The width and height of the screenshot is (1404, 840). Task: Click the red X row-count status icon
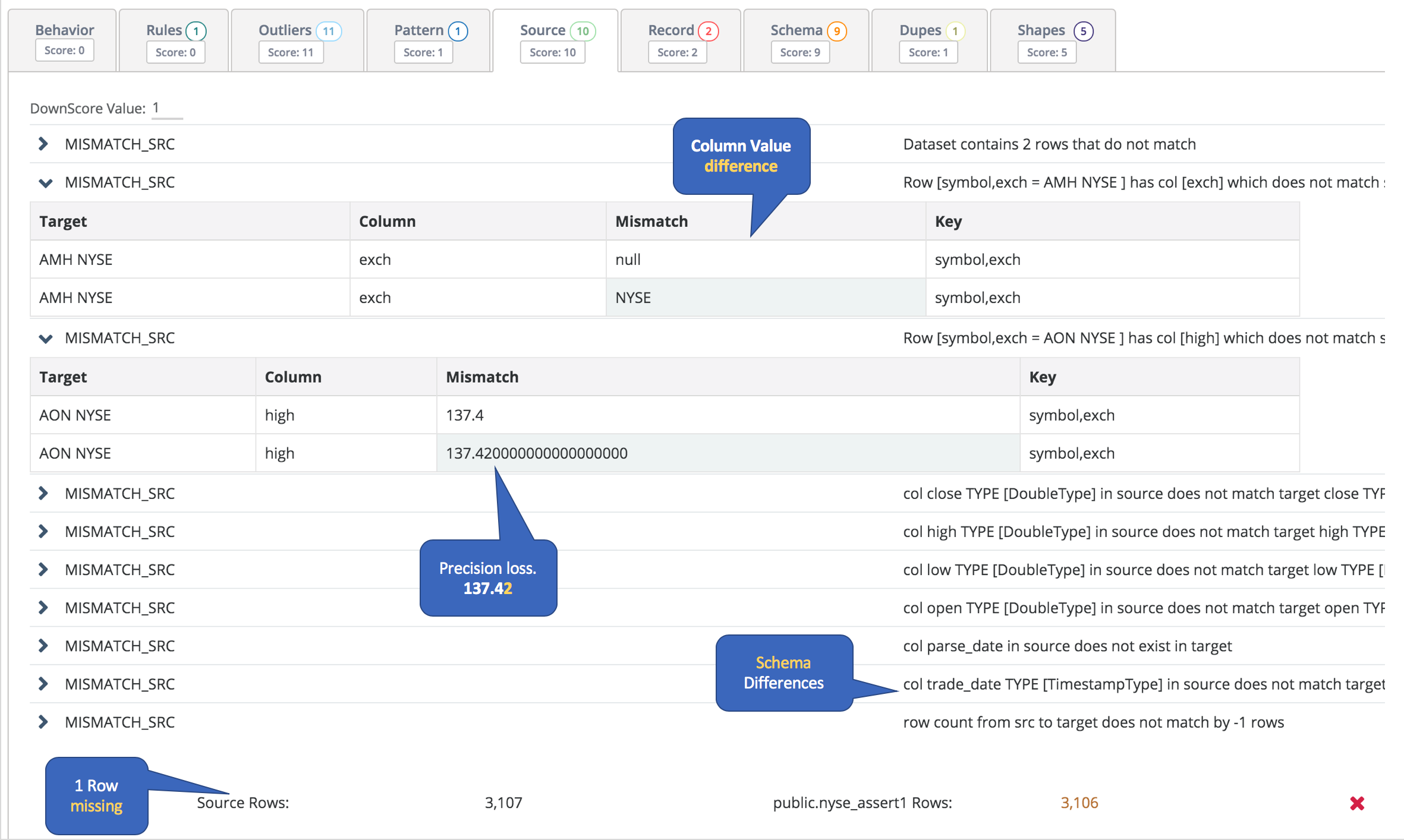coord(1356,803)
